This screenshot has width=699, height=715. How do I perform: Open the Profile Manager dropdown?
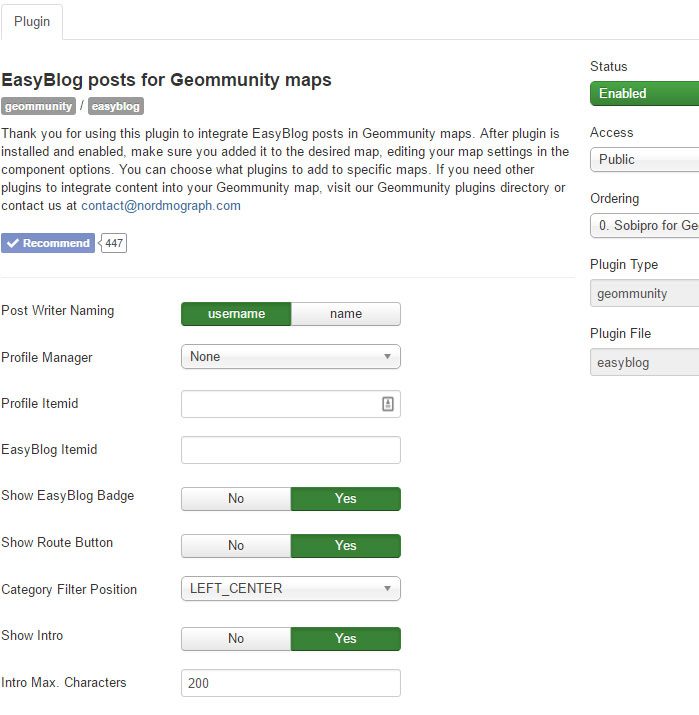click(x=291, y=357)
